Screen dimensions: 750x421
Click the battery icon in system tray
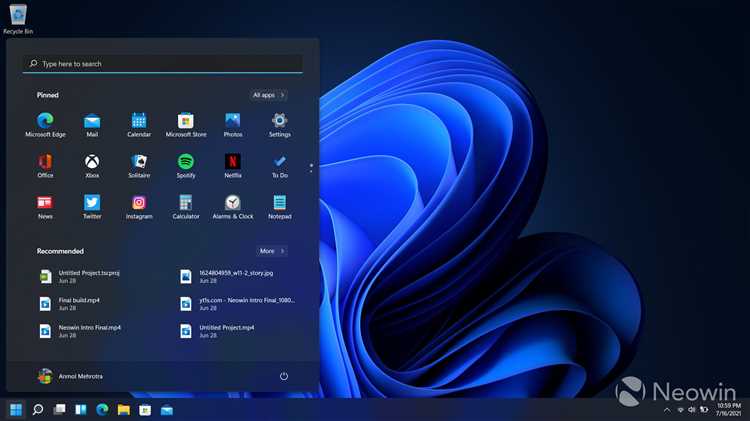(704, 410)
